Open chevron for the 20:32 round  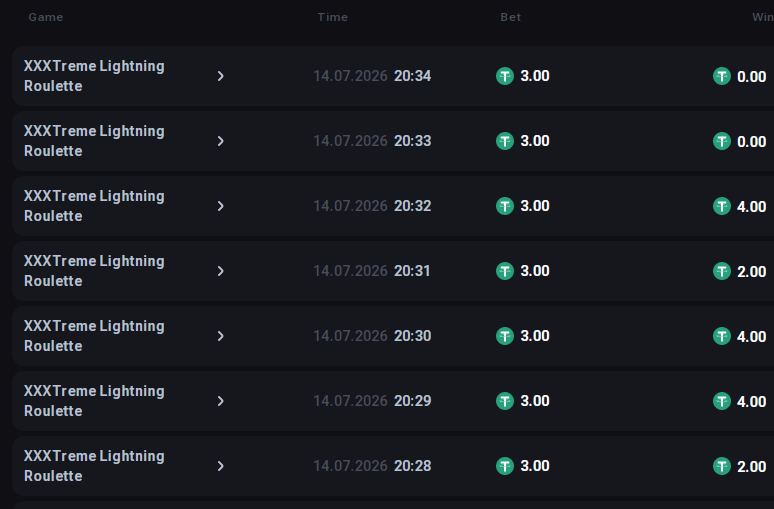(221, 206)
